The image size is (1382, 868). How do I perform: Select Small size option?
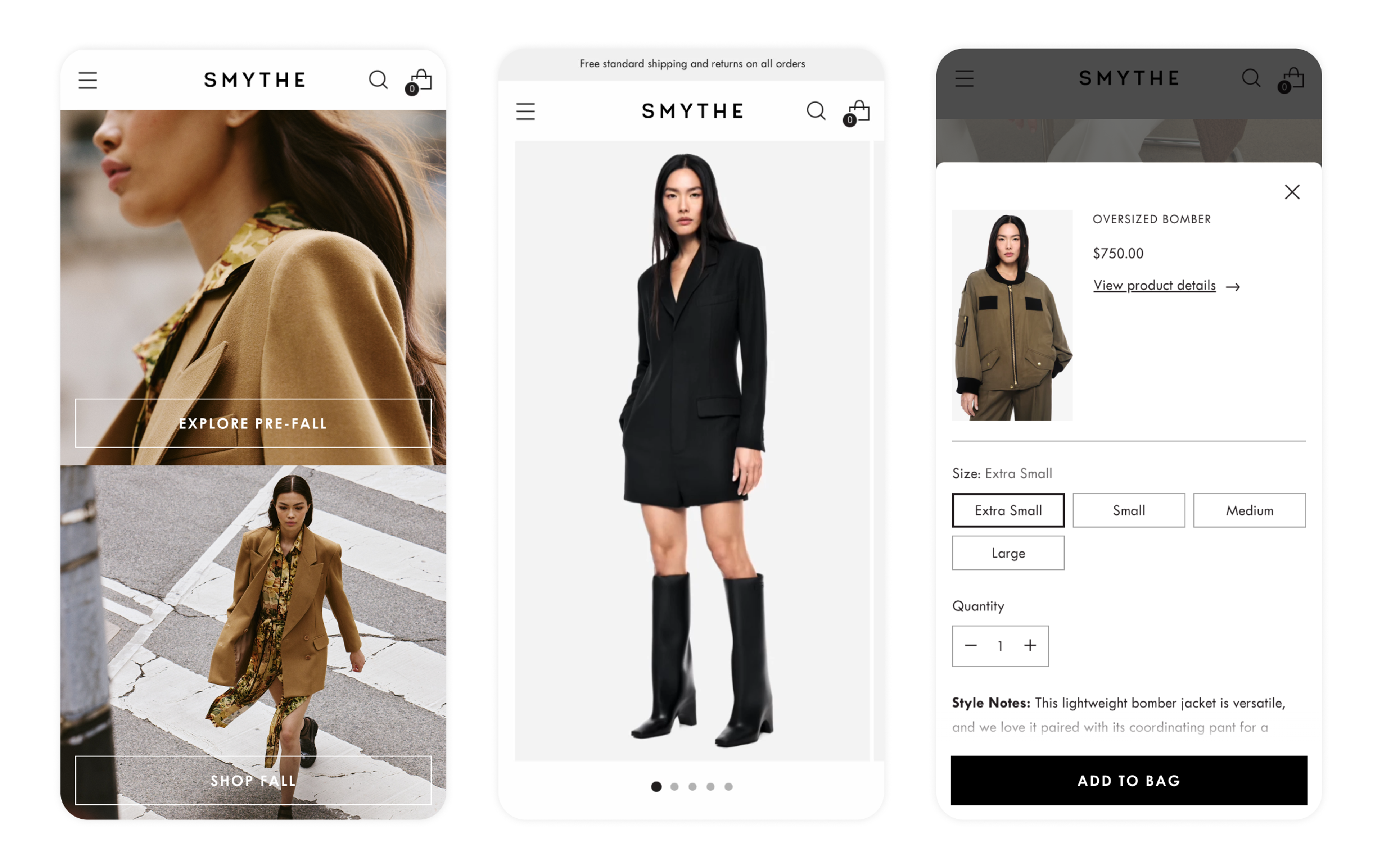1128,510
